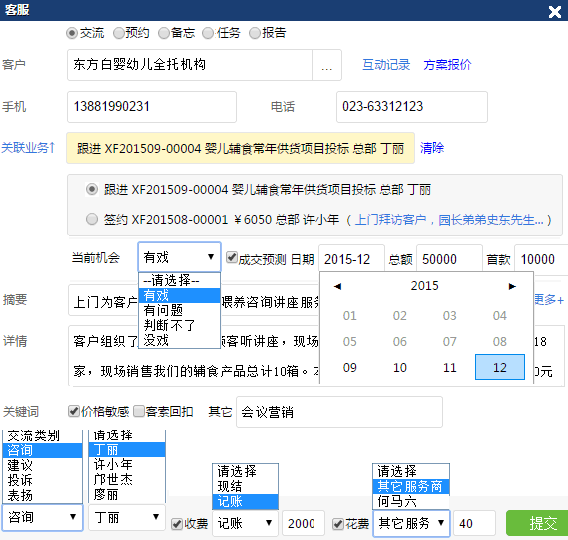Select the 备忘 radio button

pos(164,33)
